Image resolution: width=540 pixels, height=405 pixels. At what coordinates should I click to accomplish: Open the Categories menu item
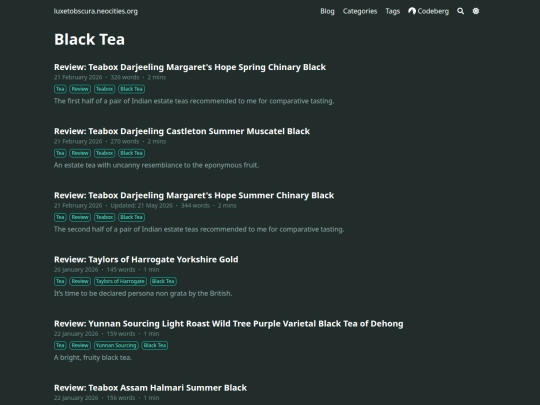(360, 11)
